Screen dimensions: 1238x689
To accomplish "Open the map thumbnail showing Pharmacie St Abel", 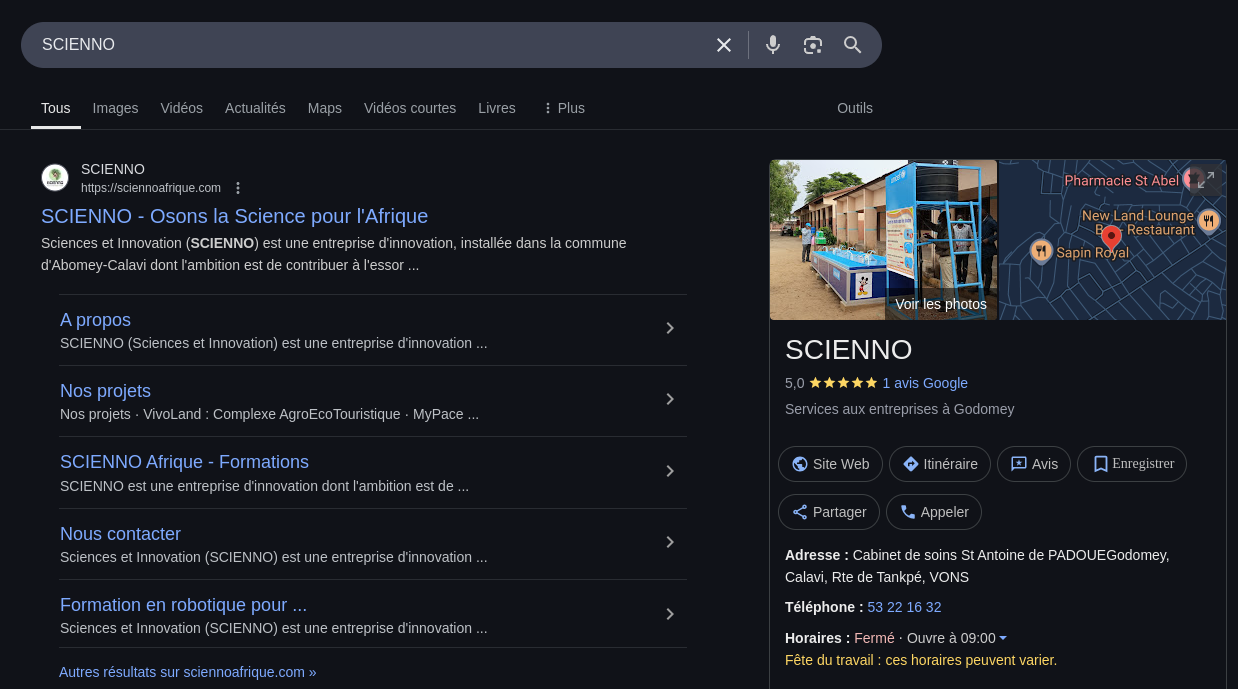I will pyautogui.click(x=1112, y=240).
